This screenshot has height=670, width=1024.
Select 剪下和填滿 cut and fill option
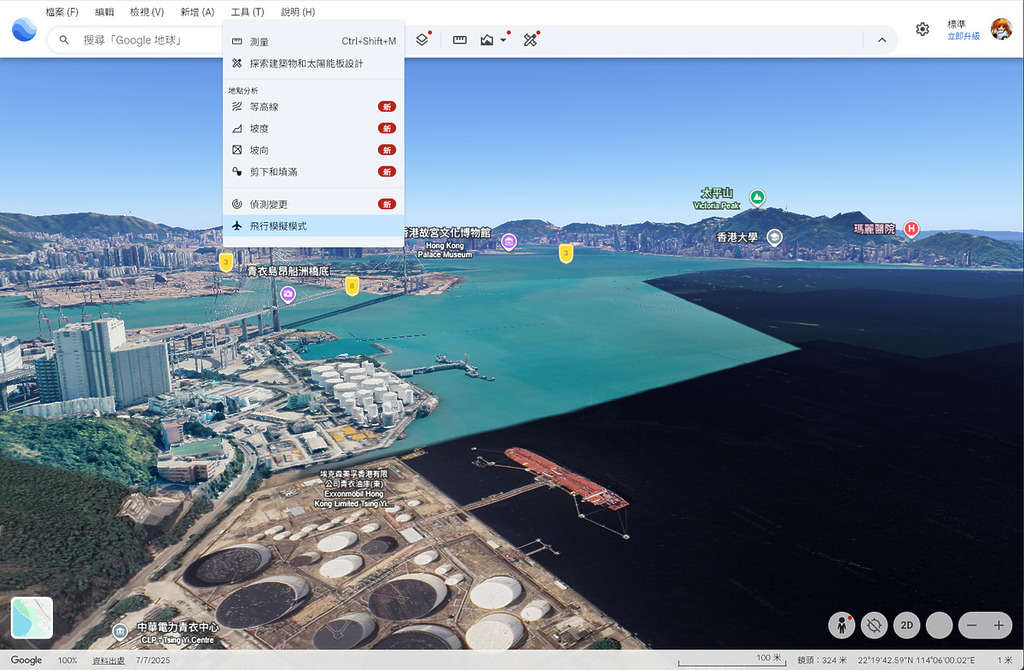tap(313, 171)
